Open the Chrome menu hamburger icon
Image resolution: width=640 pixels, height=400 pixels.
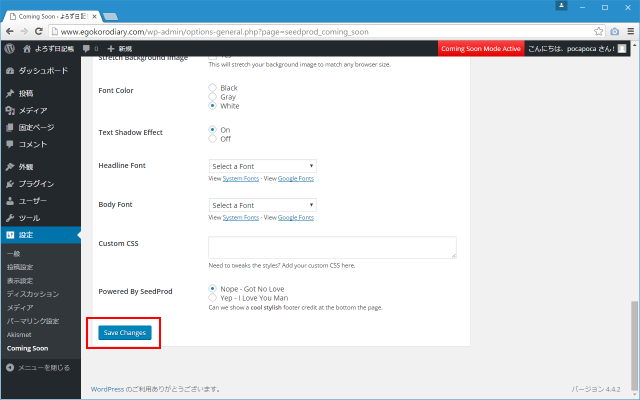(x=629, y=30)
